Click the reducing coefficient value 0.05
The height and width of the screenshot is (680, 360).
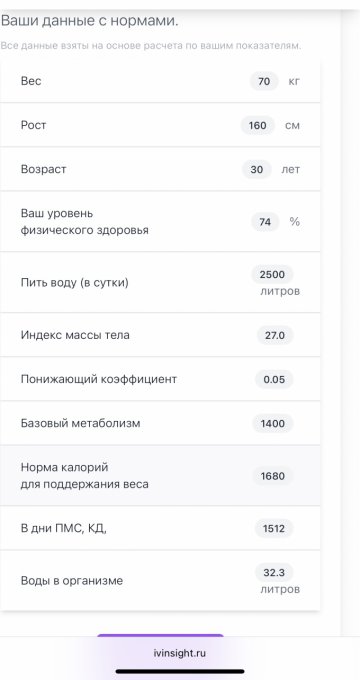click(274, 379)
